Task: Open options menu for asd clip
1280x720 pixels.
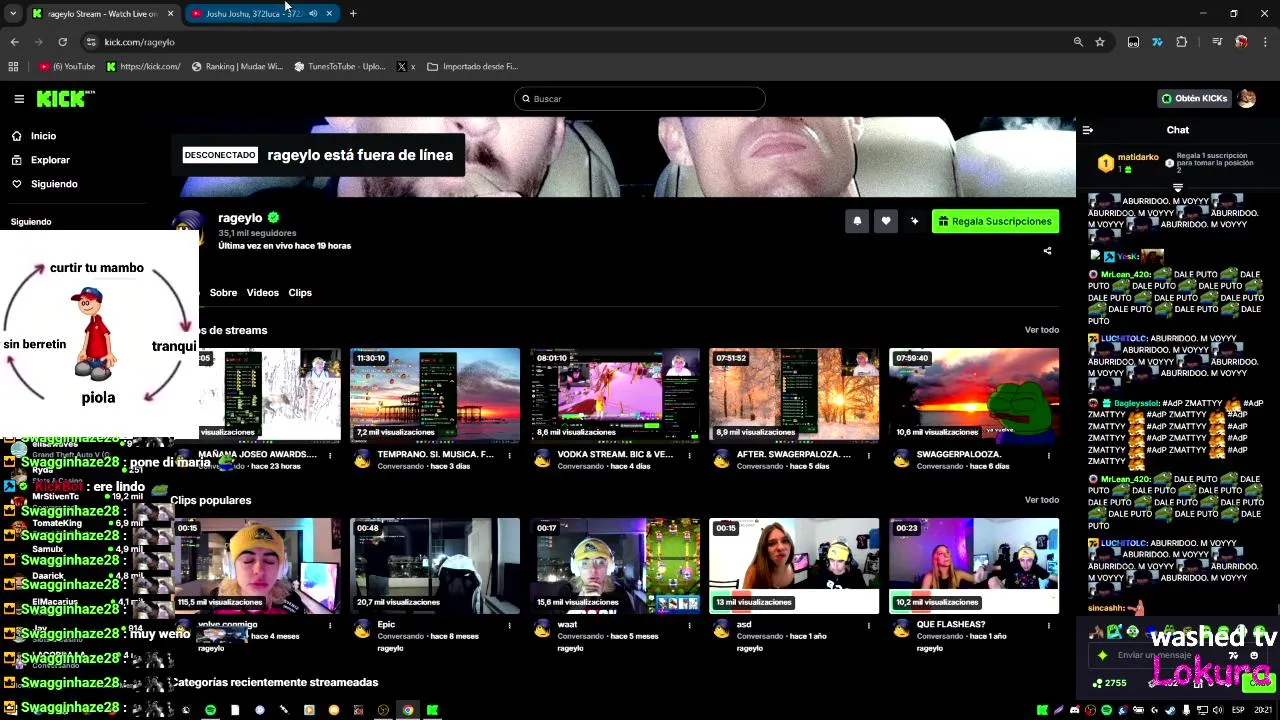Action: click(868, 625)
